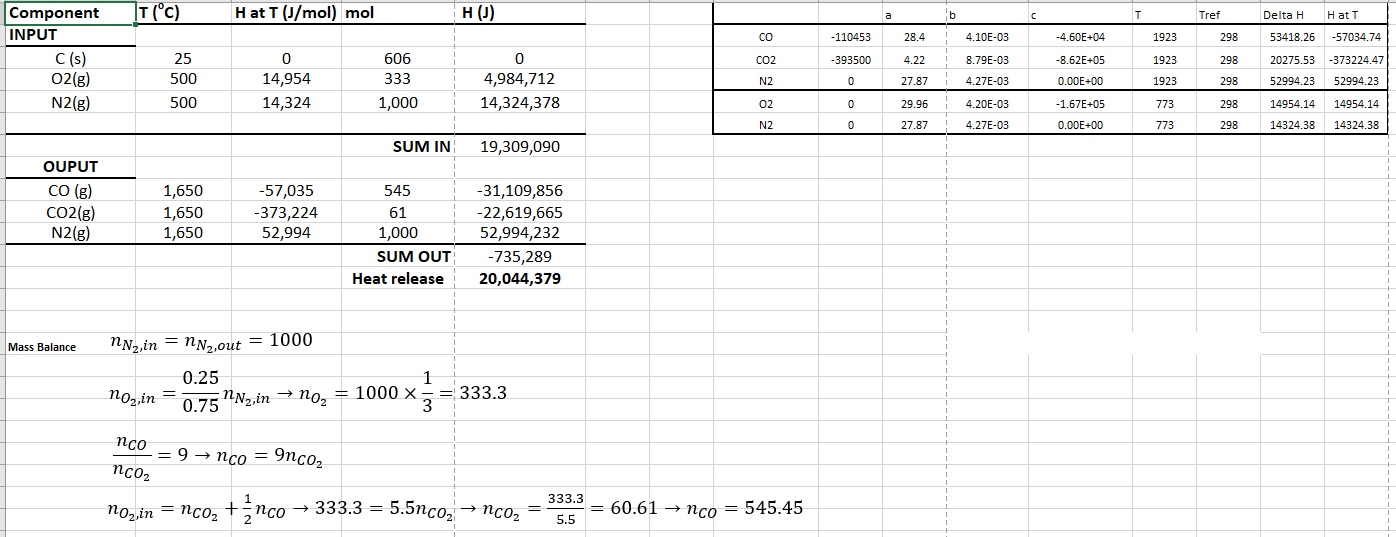This screenshot has height=537, width=1396.
Task: Select the enthalpy cell showing -373,224
Action: [x=285, y=212]
